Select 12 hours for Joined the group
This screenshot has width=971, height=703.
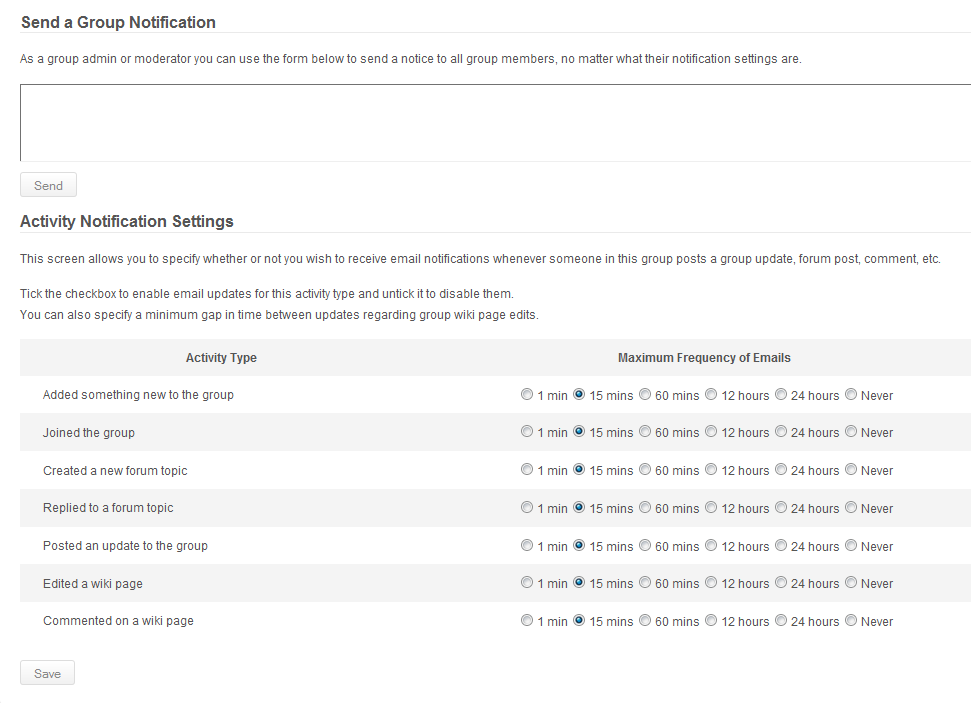point(711,432)
